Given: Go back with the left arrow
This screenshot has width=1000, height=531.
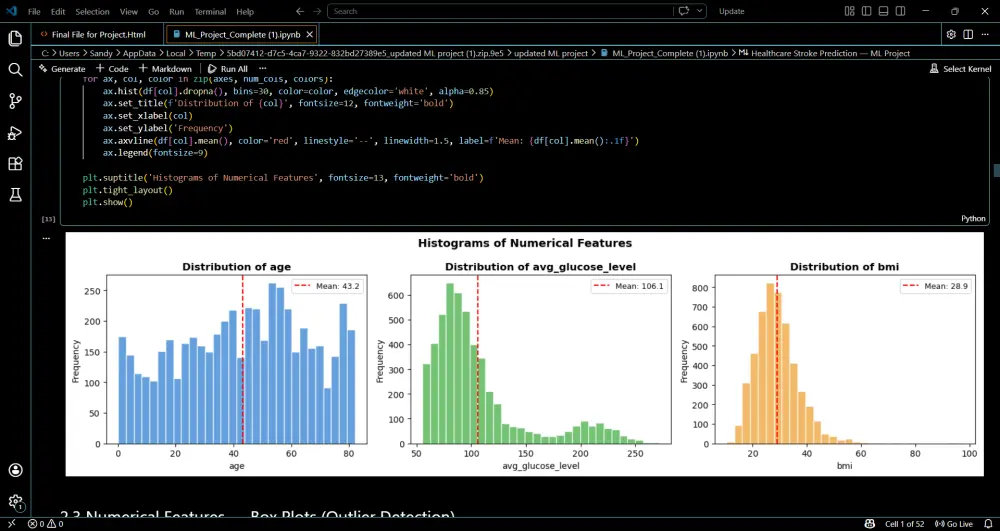Looking at the screenshot, I should (300, 11).
